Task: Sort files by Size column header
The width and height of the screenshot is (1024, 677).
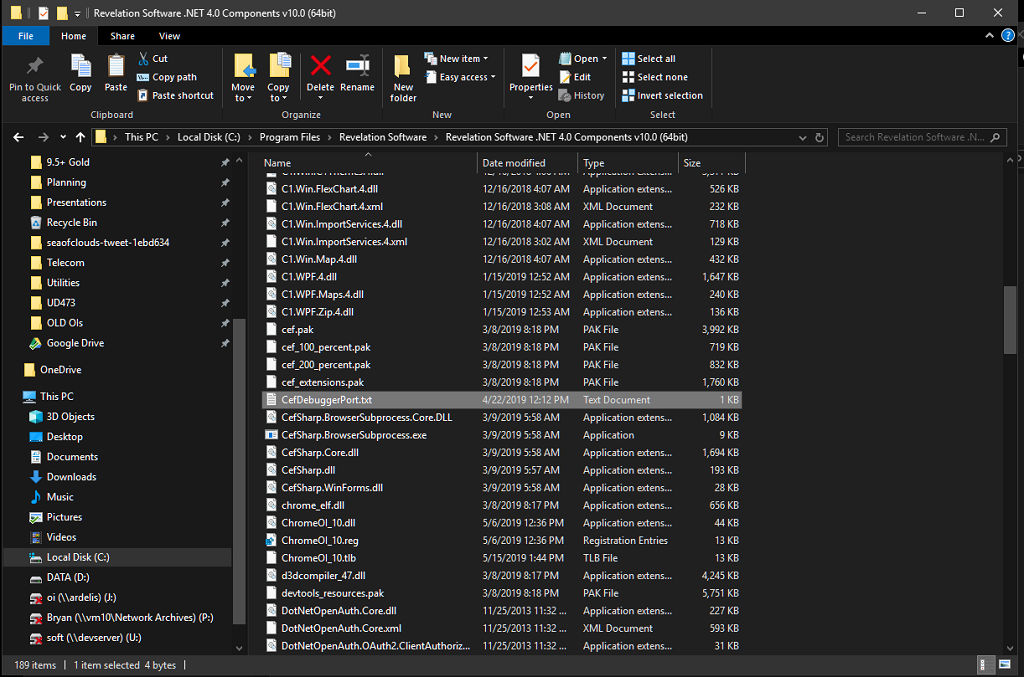Action: point(711,163)
